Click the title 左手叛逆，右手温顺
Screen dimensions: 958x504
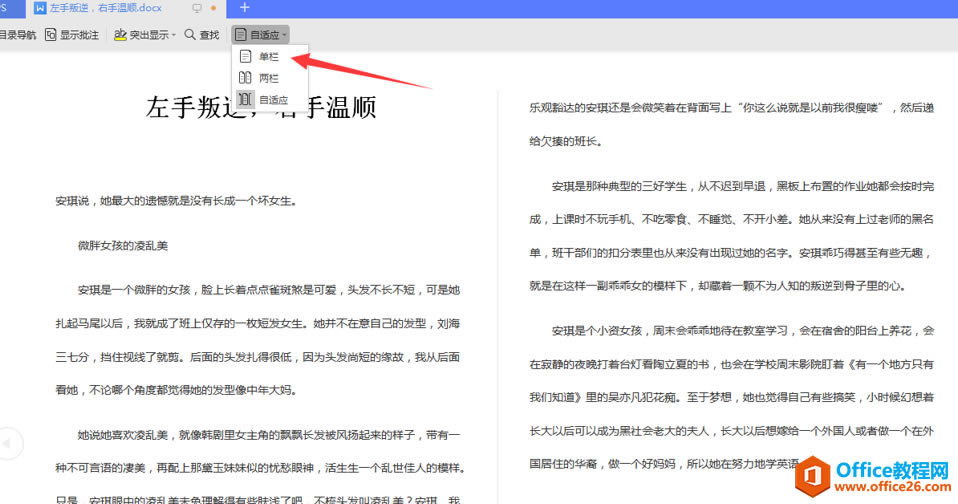pos(261,108)
